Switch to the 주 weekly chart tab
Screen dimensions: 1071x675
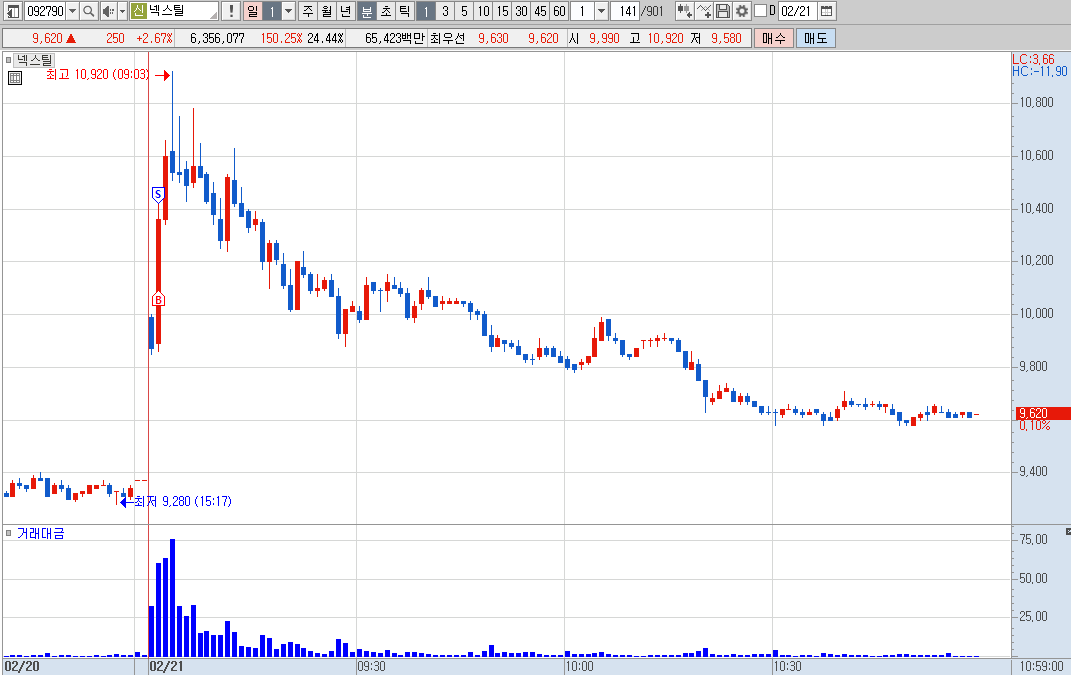click(308, 11)
